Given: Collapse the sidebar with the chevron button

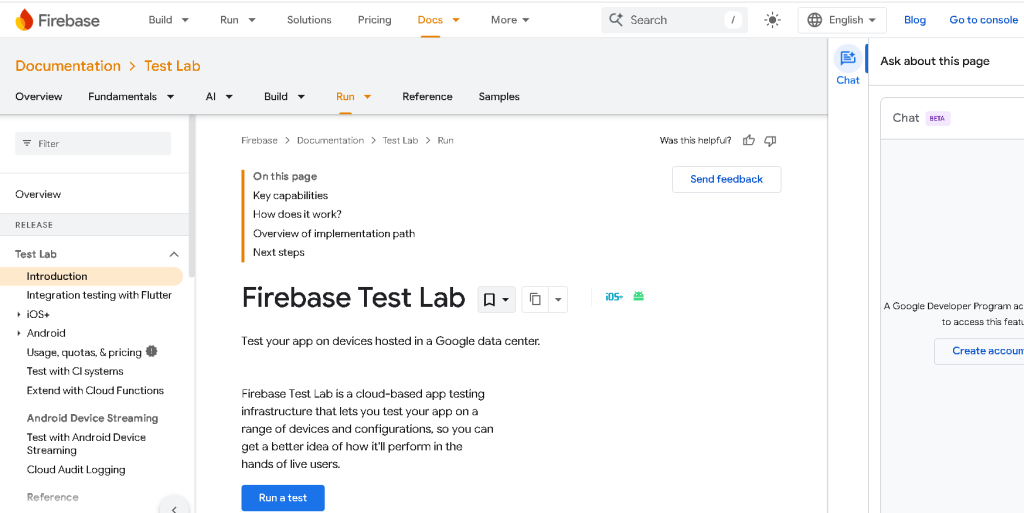Looking at the screenshot, I should pos(174,508).
